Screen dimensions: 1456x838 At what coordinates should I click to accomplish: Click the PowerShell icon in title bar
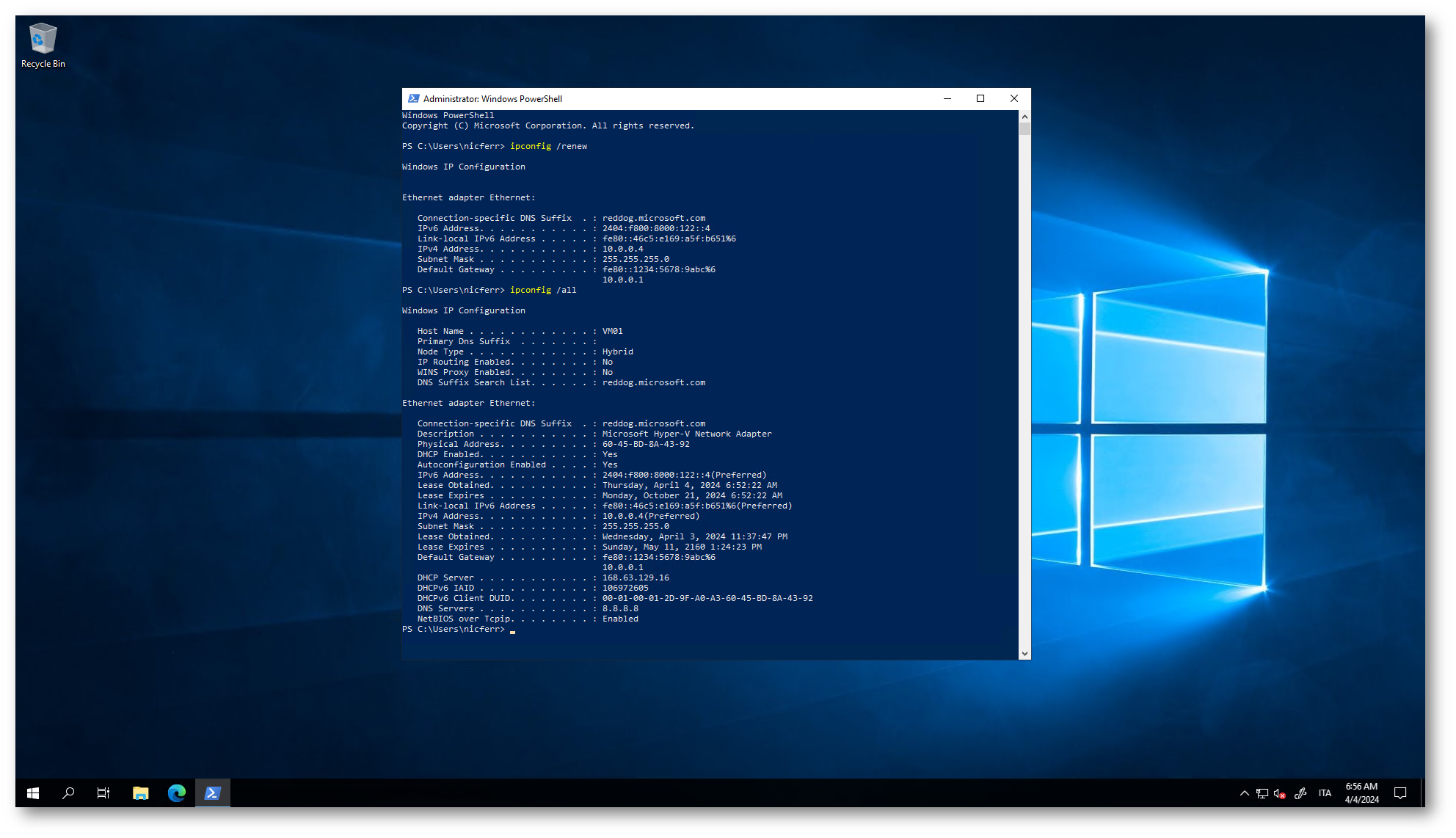[413, 98]
